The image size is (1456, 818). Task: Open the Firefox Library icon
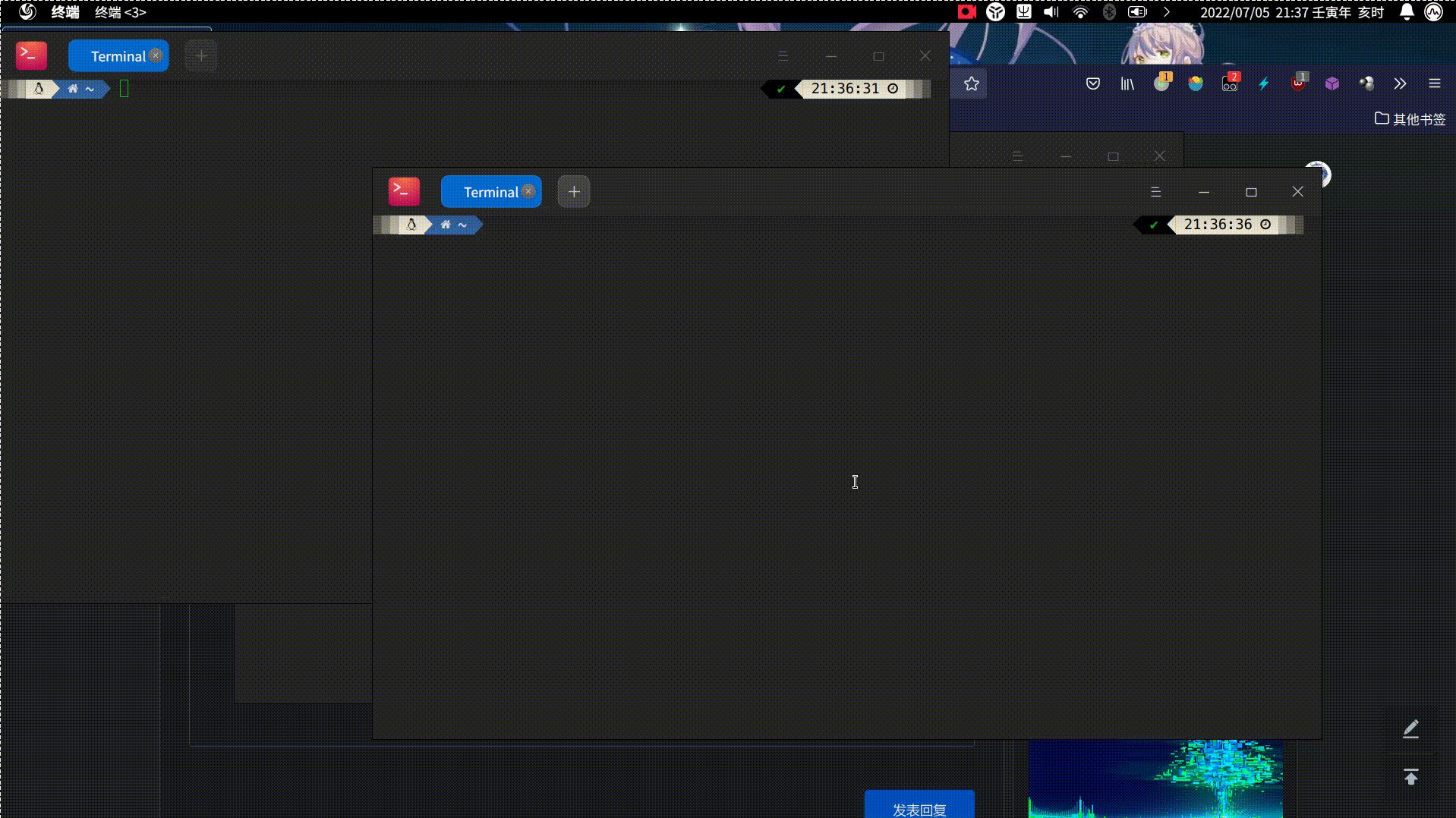[x=1127, y=83]
